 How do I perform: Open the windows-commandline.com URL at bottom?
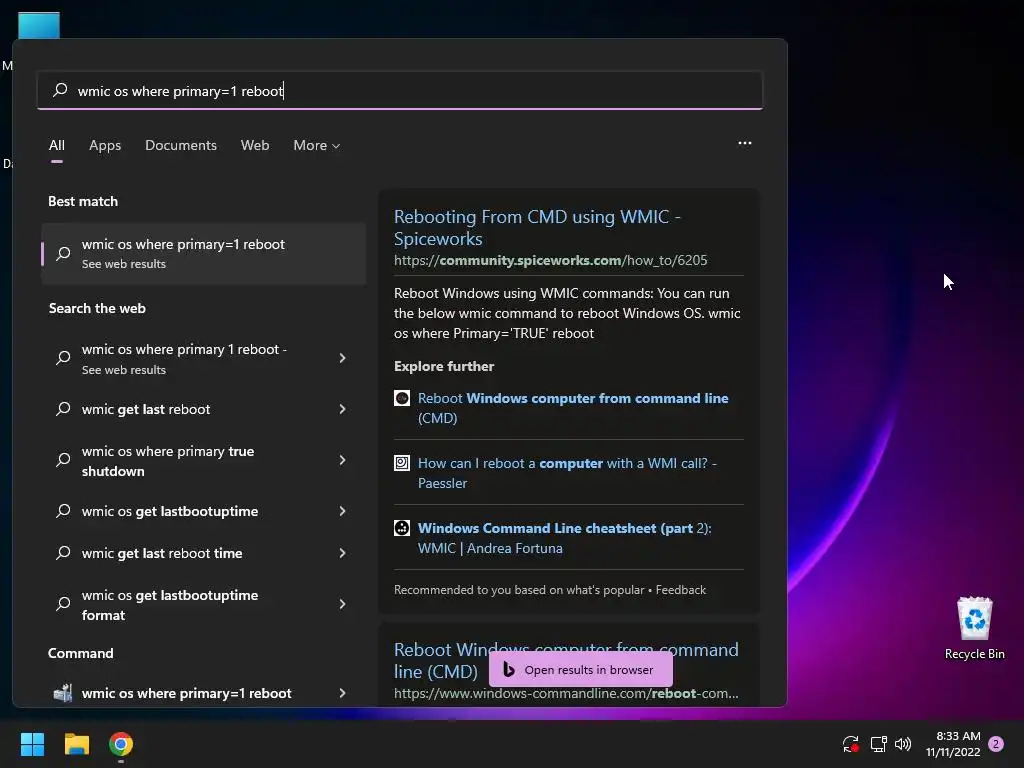point(566,694)
